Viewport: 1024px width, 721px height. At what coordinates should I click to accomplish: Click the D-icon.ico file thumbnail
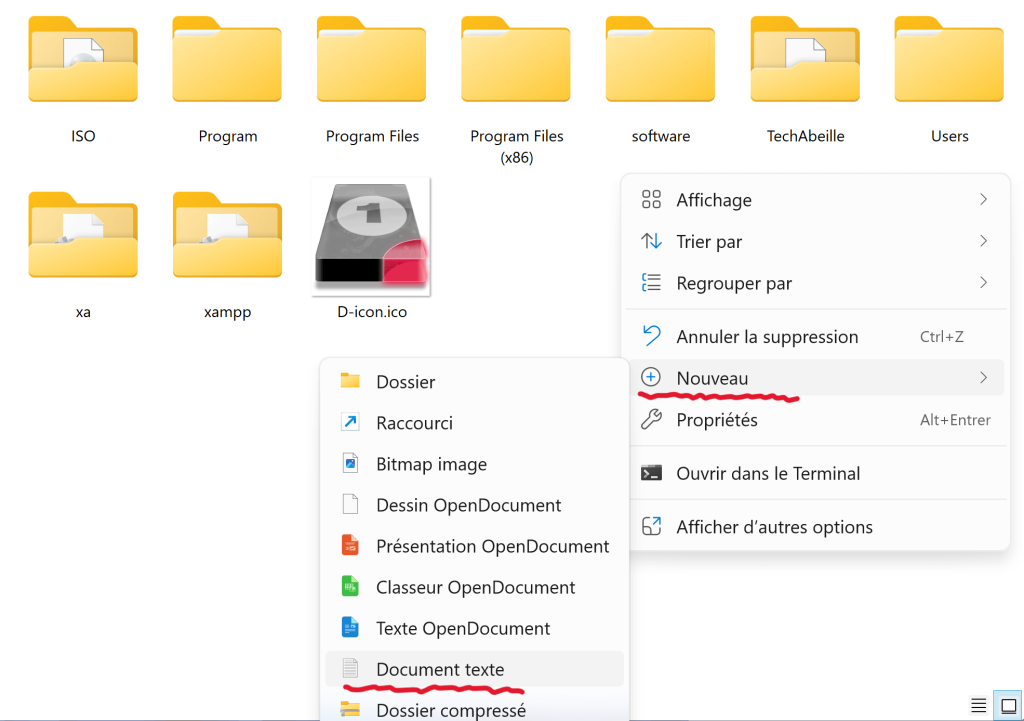[371, 238]
